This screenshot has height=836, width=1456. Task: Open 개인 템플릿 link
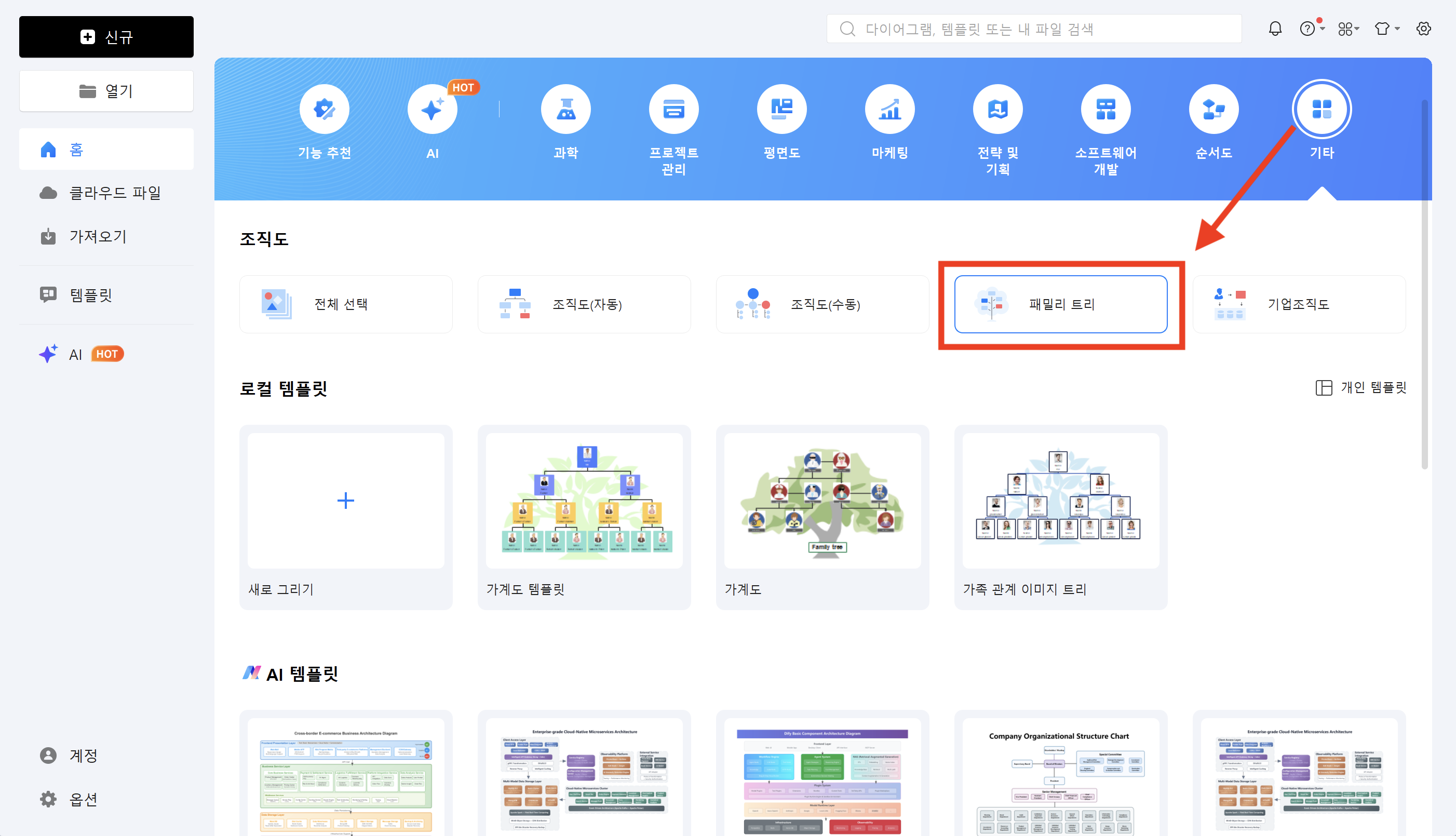click(x=1360, y=387)
